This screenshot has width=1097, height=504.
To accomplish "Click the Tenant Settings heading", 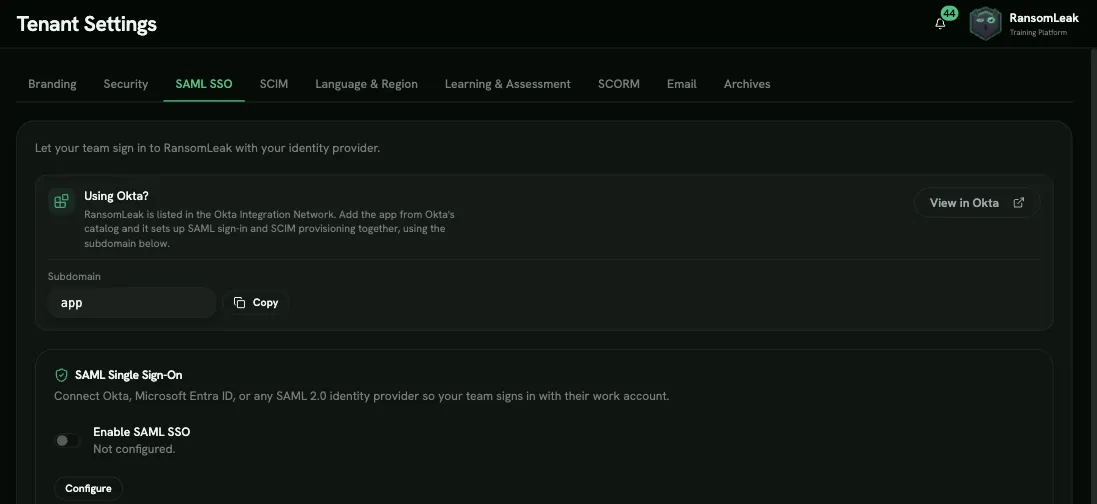I will point(87,24).
